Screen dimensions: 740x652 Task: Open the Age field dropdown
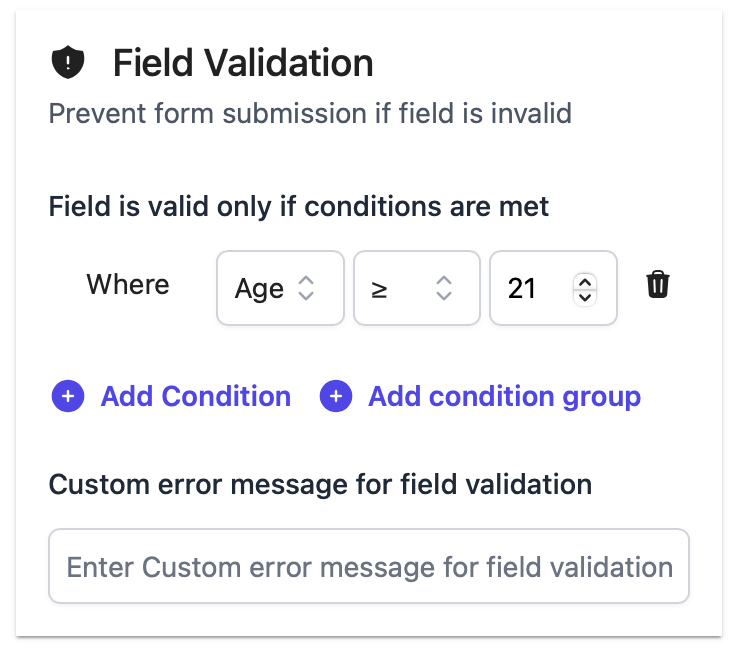coord(280,288)
